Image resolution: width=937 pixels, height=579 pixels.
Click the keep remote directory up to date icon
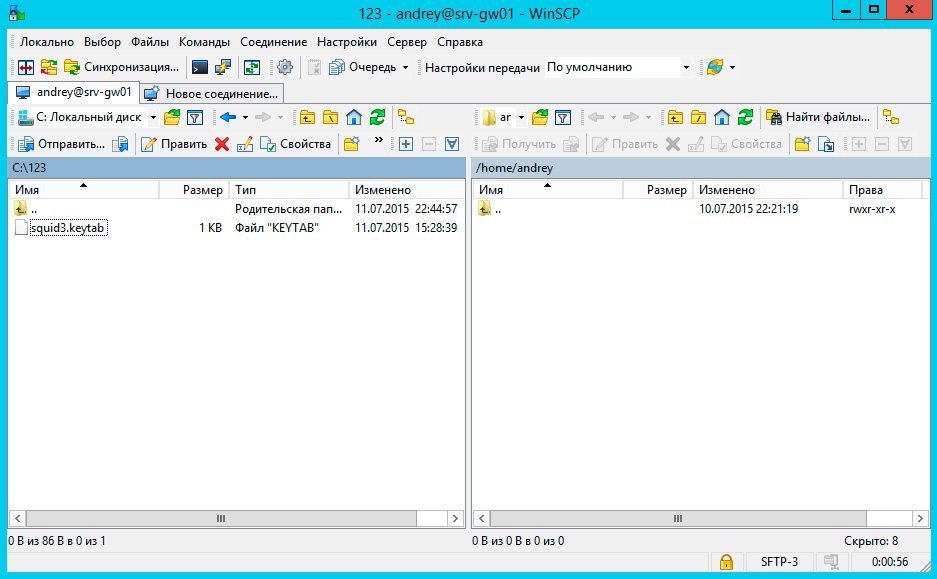pyautogui.click(x=252, y=68)
